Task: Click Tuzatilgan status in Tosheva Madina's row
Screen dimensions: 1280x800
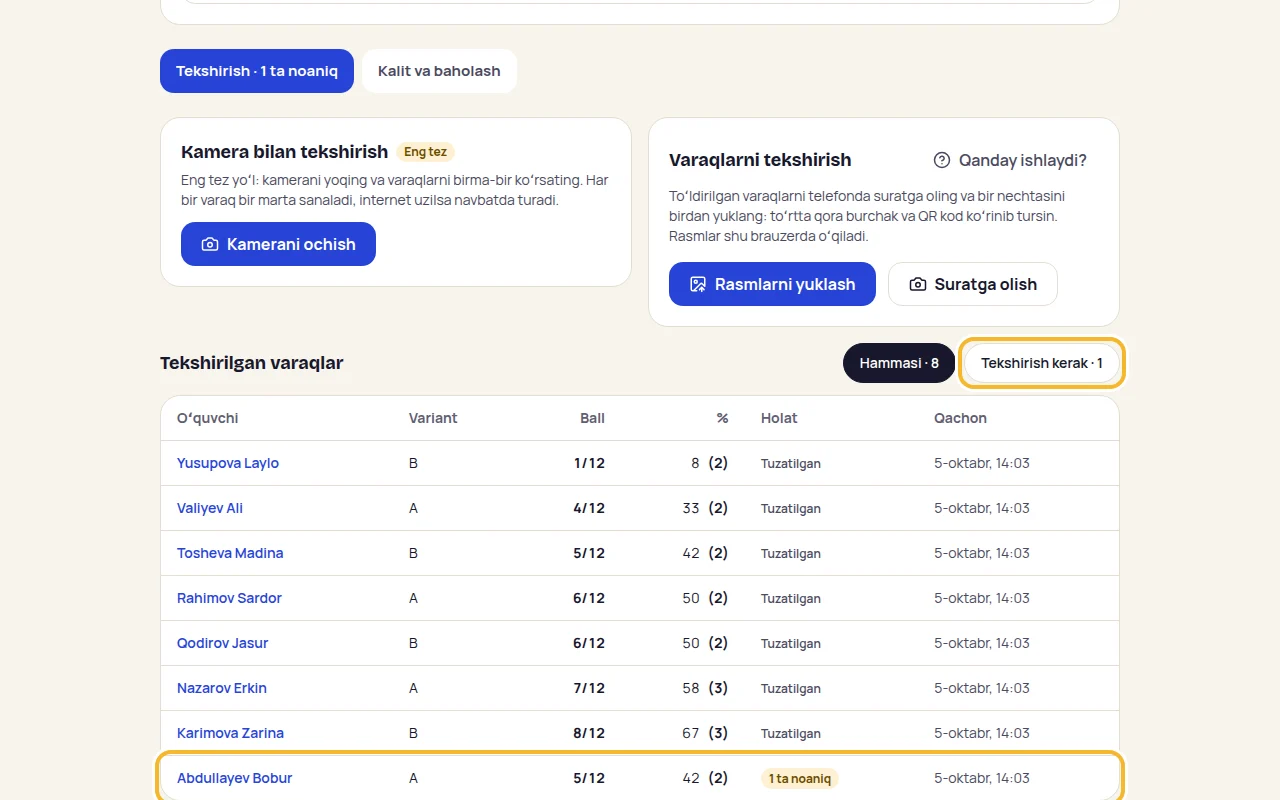Action: [x=791, y=553]
